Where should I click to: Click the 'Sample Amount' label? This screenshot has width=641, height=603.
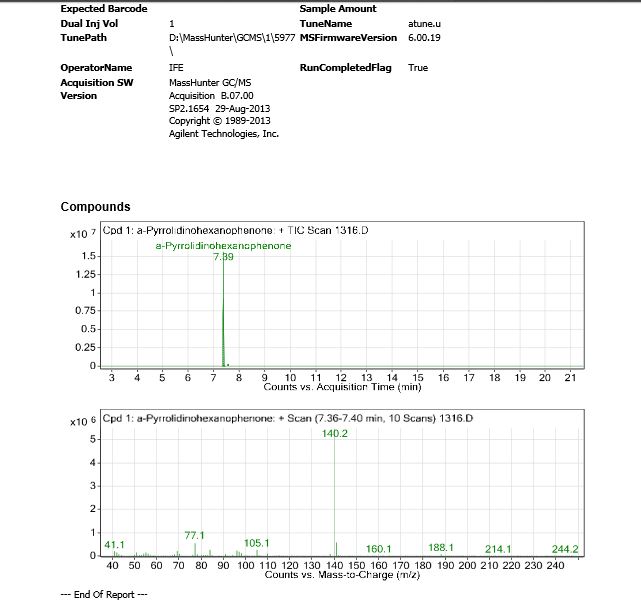click(338, 9)
